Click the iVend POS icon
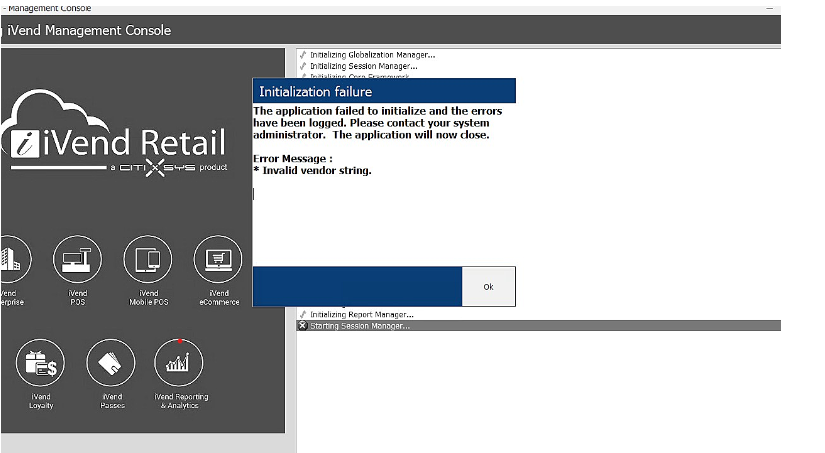The image size is (825, 453). 77,261
